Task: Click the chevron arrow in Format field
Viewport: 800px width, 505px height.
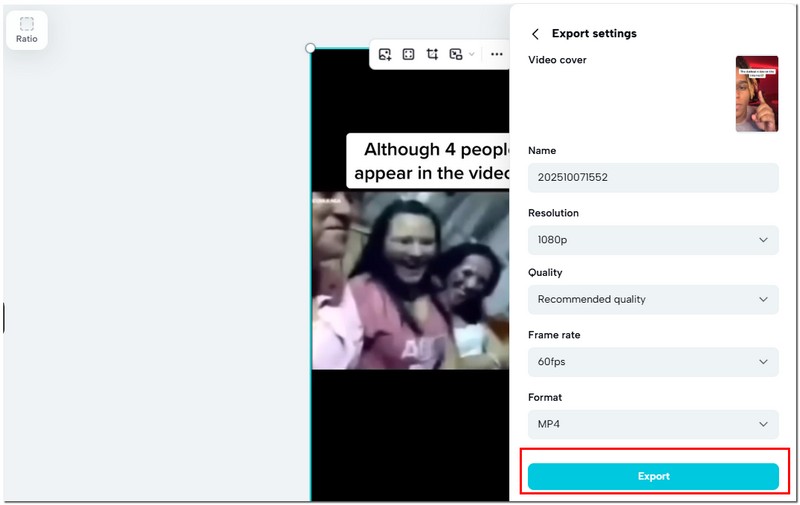Action: click(x=763, y=424)
